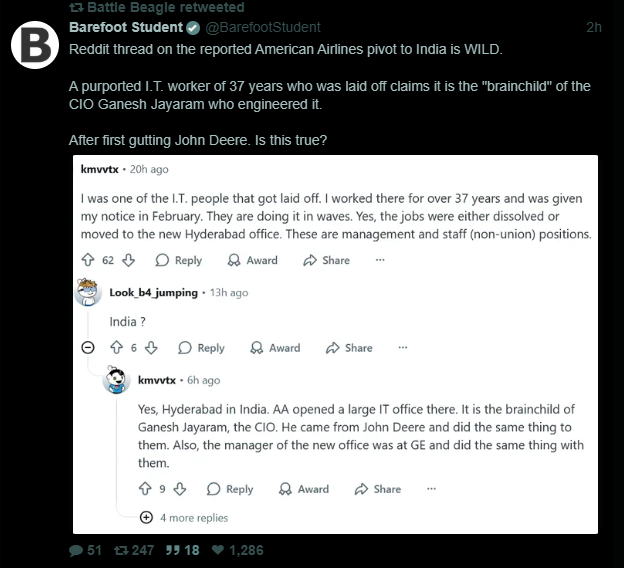Downvote the Look_b4_jumping comment
Screen dimensions: 624x568
coord(151,348)
